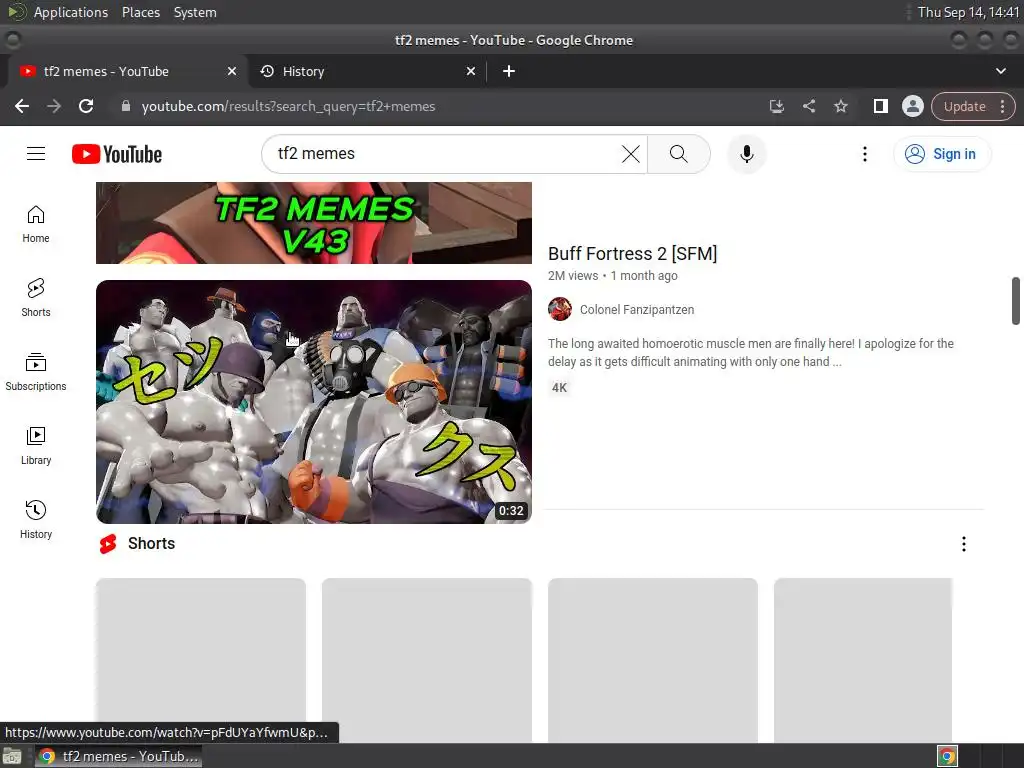1024x768 pixels.
Task: Open the Chrome profile avatar
Action: 912,106
